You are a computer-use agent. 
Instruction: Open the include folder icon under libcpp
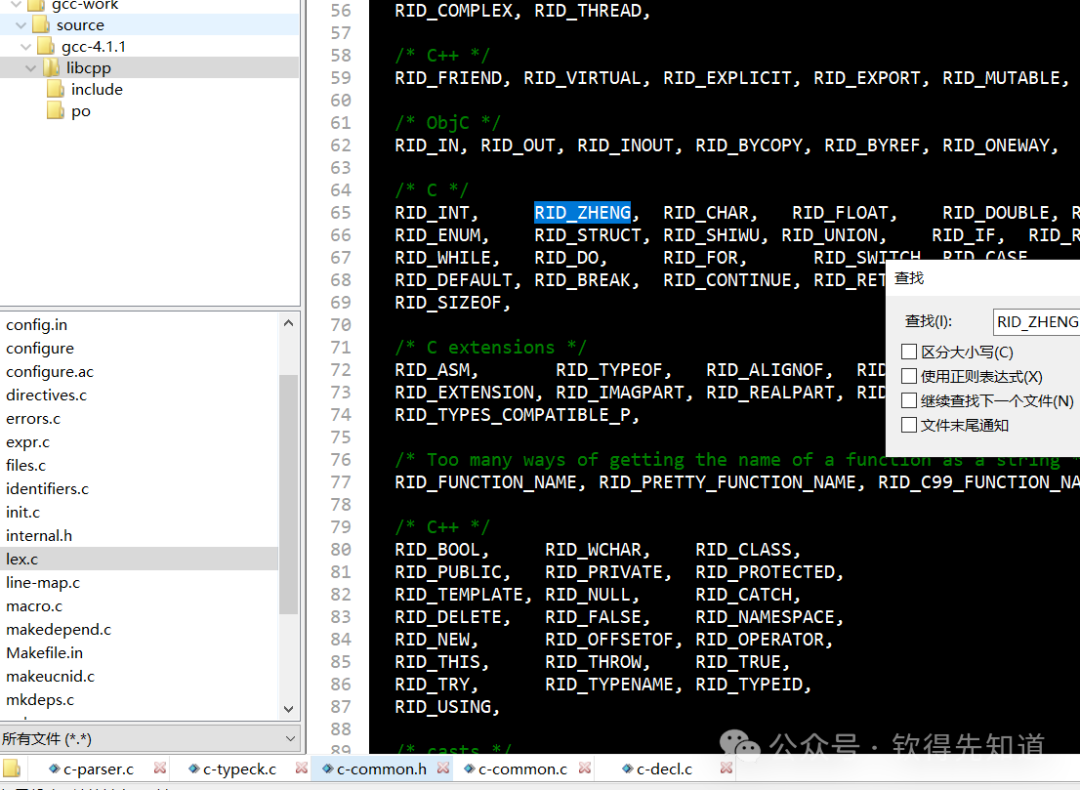pos(57,89)
